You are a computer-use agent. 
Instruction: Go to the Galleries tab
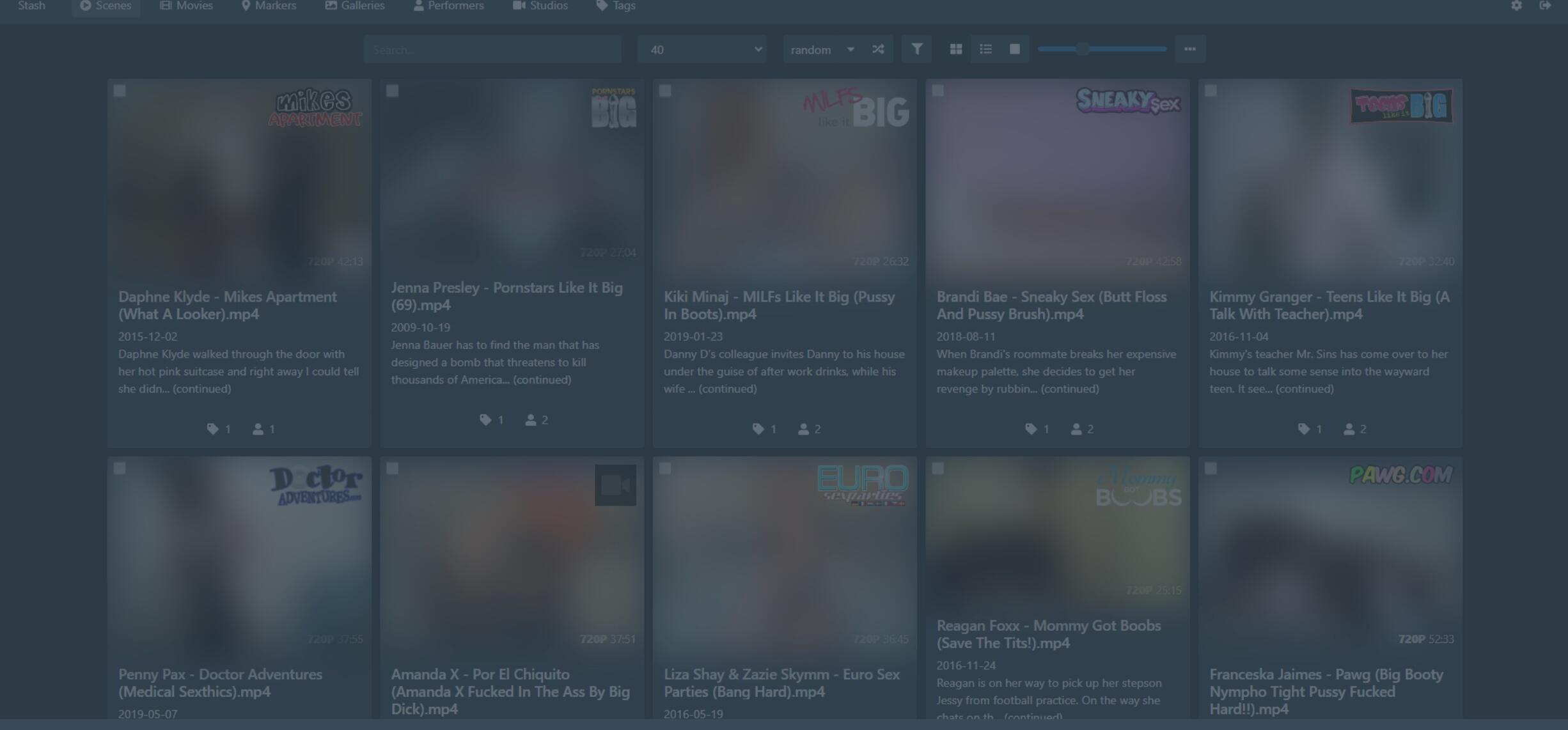[x=355, y=6]
